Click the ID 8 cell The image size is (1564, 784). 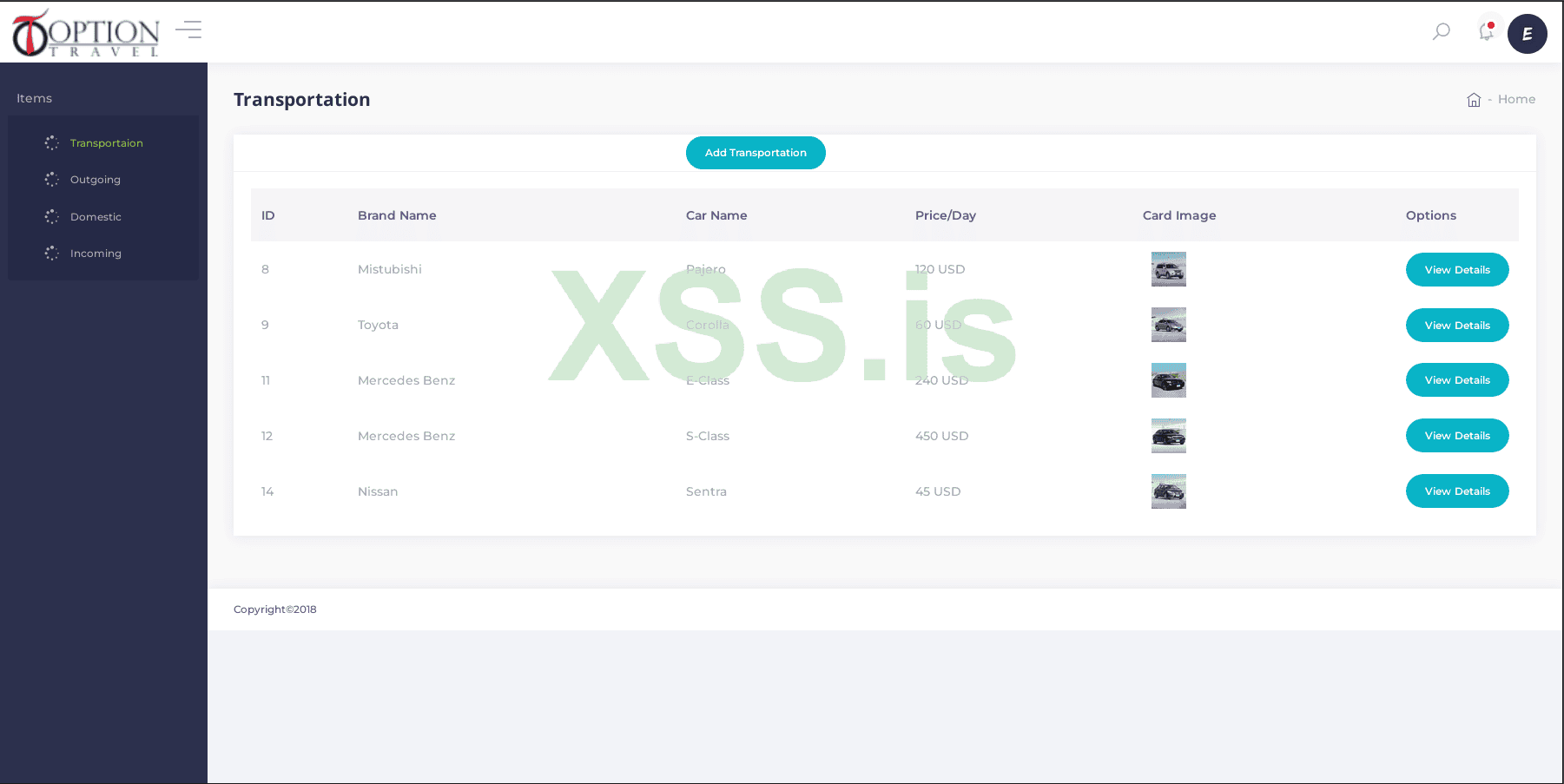[x=266, y=269]
